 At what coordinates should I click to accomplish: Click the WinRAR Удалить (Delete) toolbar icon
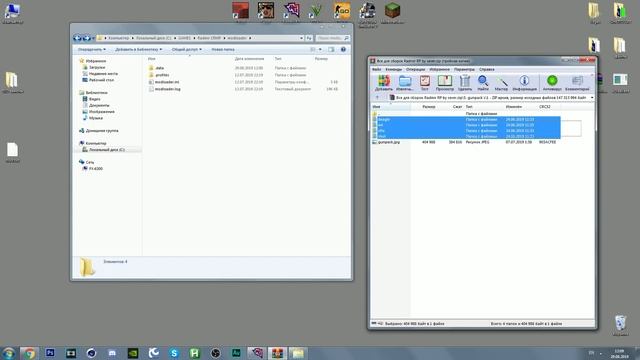click(x=464, y=83)
